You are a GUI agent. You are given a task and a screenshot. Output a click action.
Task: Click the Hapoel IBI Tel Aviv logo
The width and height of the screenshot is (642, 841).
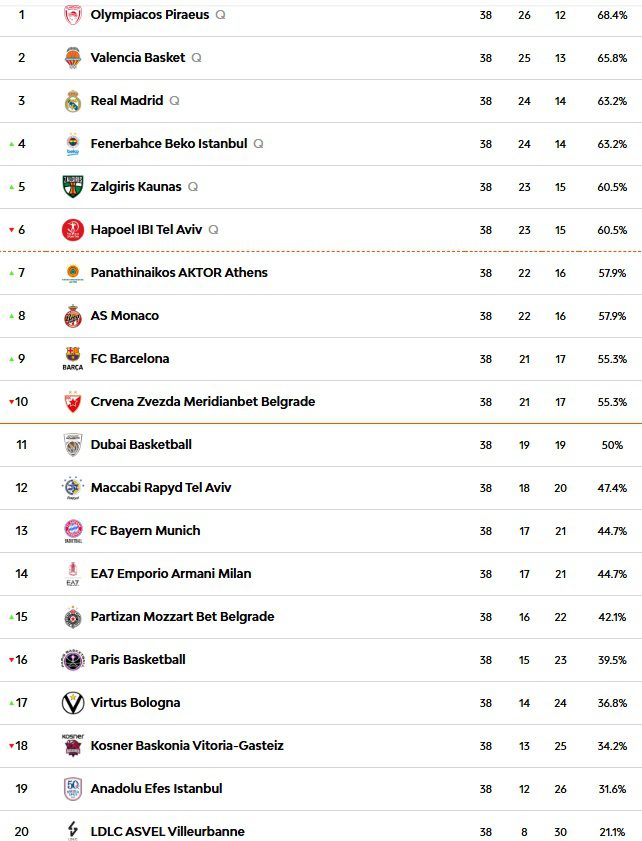click(x=73, y=230)
